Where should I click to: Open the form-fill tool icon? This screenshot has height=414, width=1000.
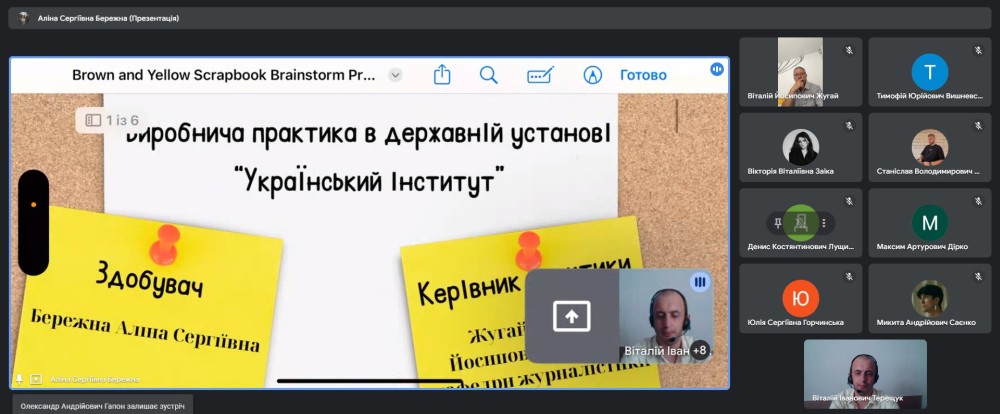click(x=540, y=75)
